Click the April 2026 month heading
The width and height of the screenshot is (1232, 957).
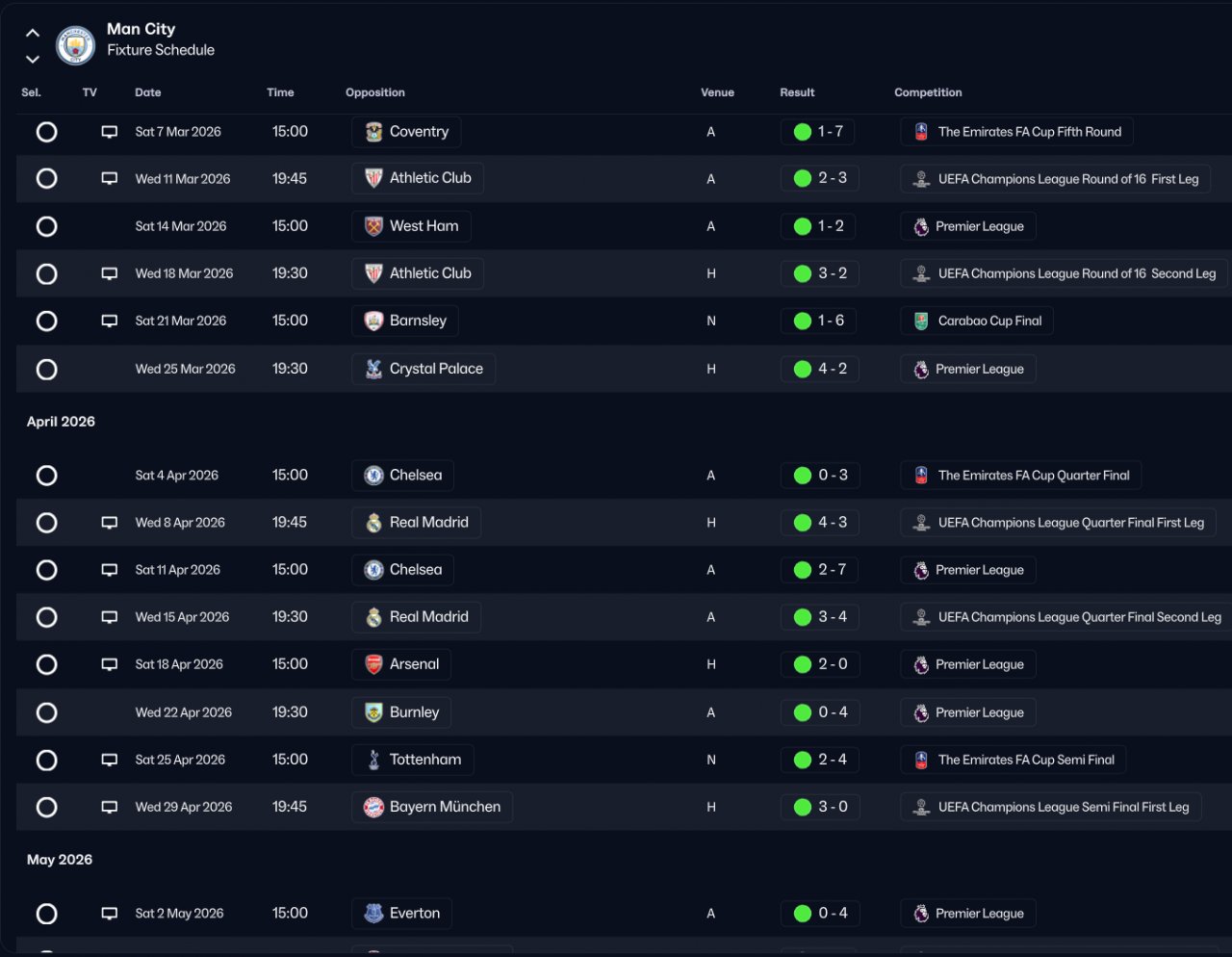click(61, 422)
